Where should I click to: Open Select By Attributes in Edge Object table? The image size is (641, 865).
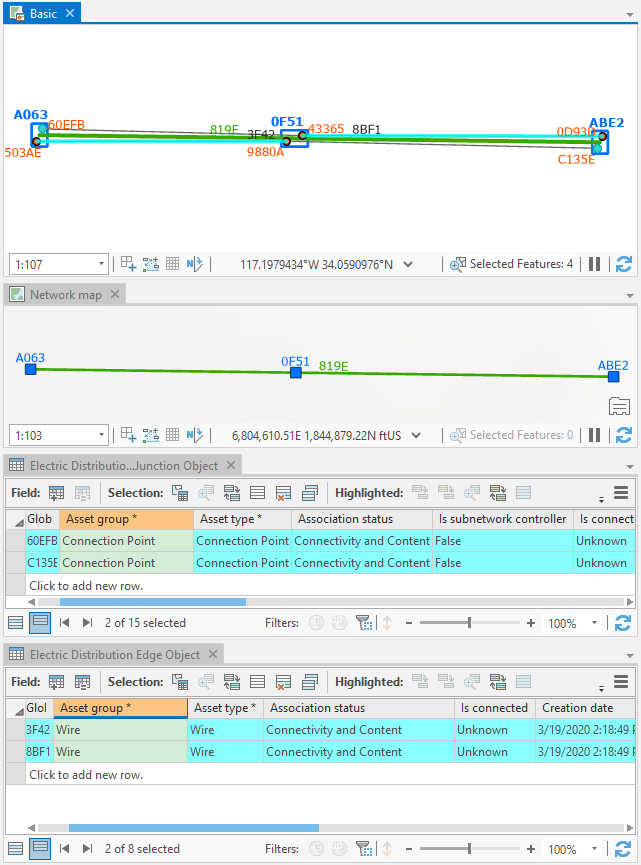point(179,682)
